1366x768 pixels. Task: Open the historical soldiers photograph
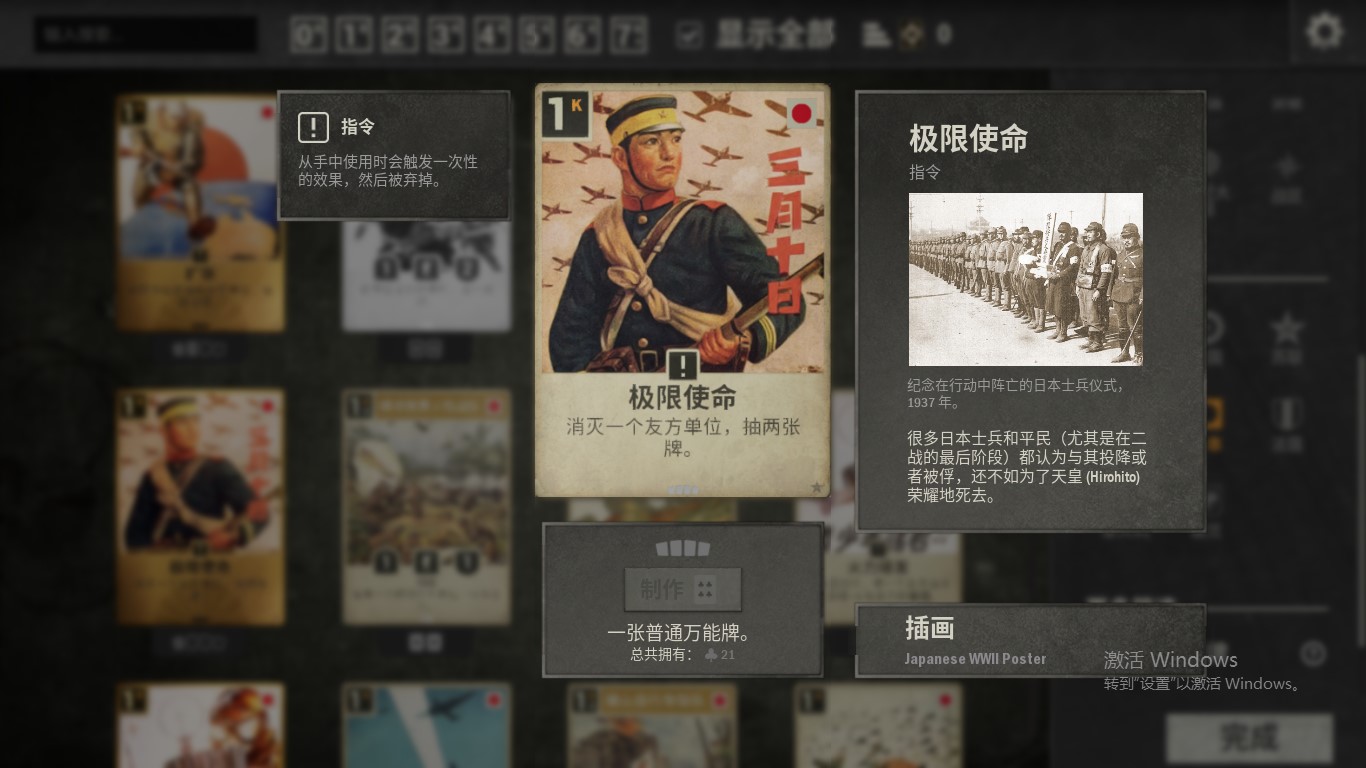click(1025, 279)
